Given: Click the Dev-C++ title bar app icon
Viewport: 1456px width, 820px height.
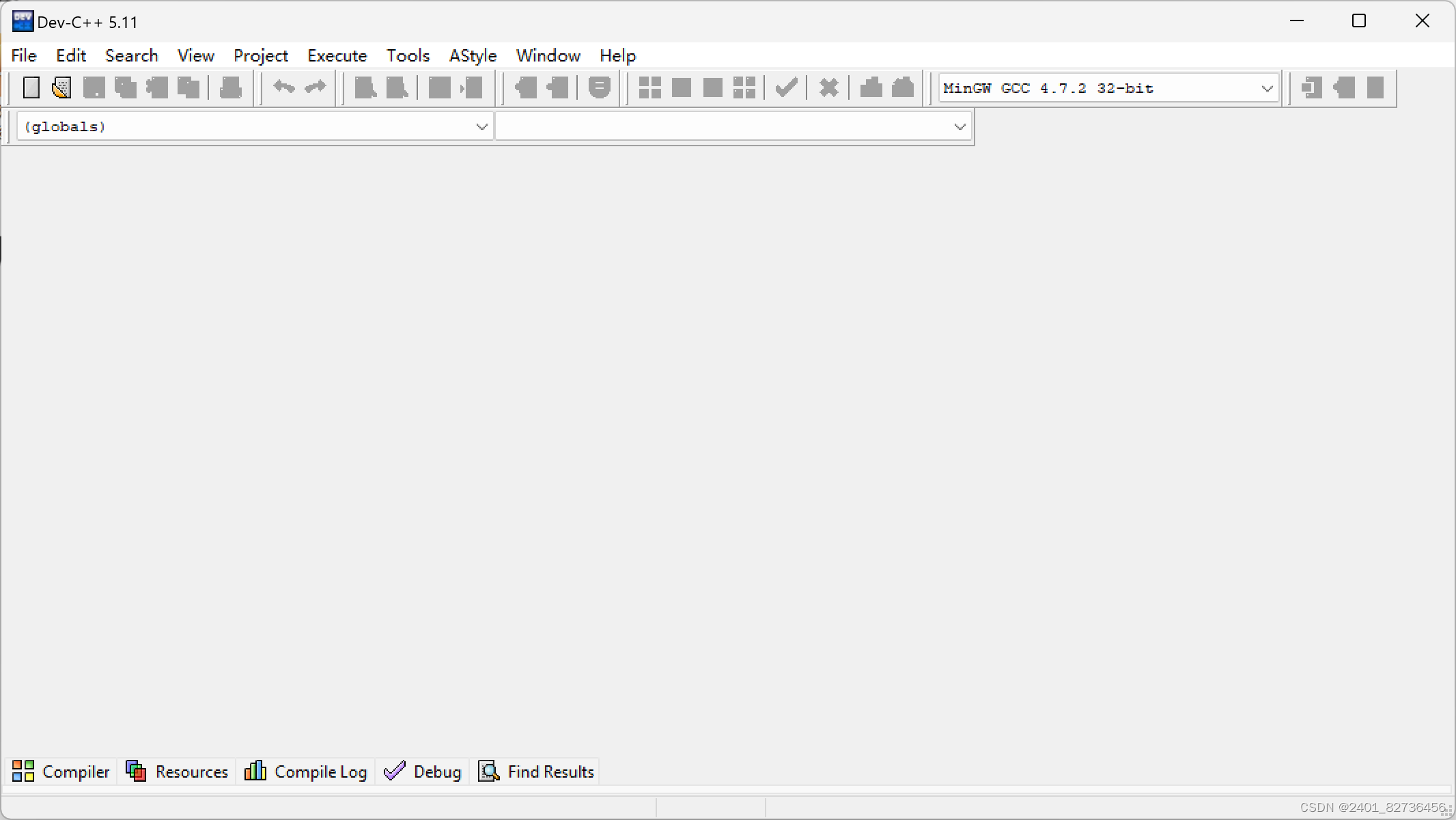Looking at the screenshot, I should 23,21.
